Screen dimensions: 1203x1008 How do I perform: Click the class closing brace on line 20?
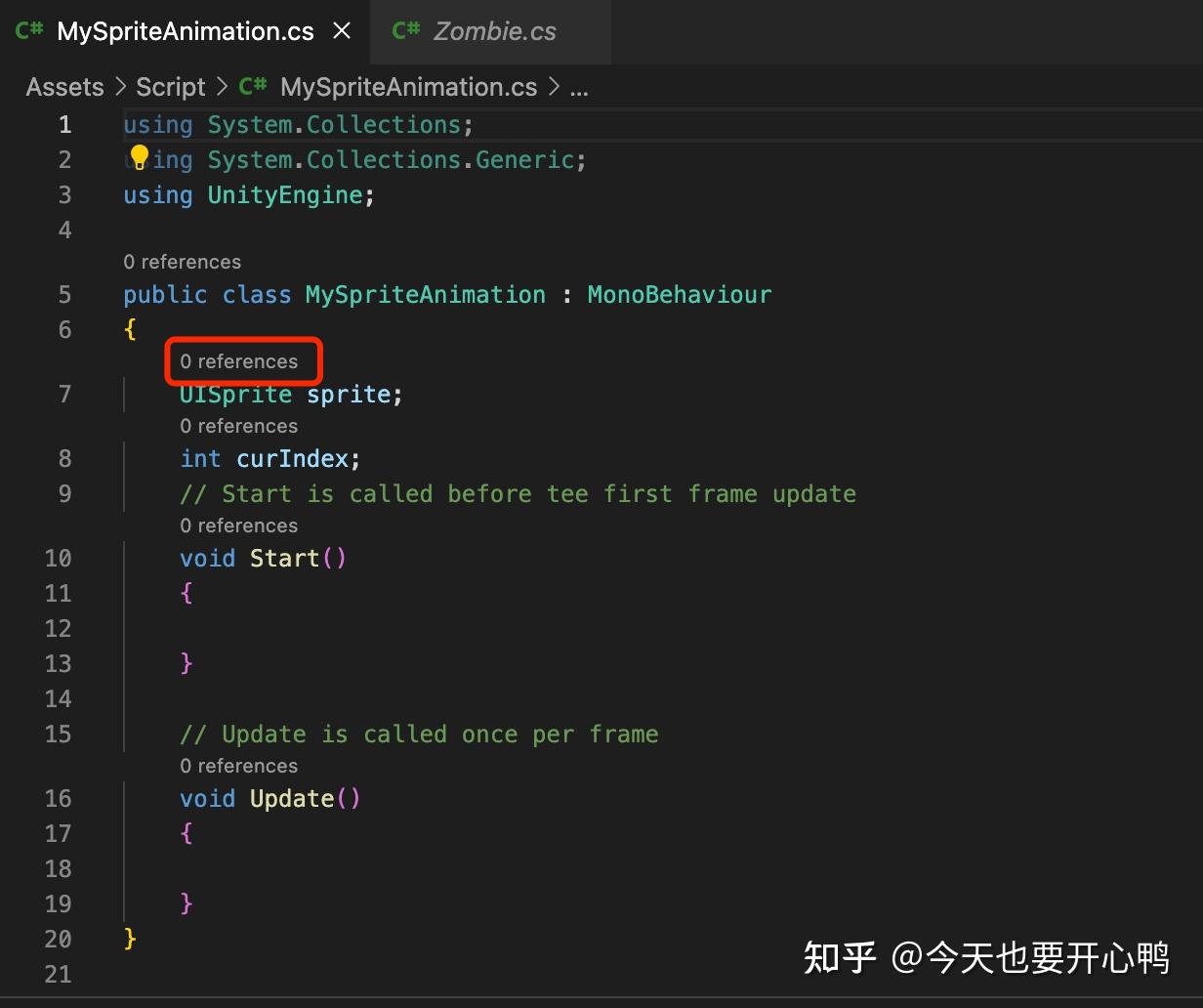coord(130,940)
